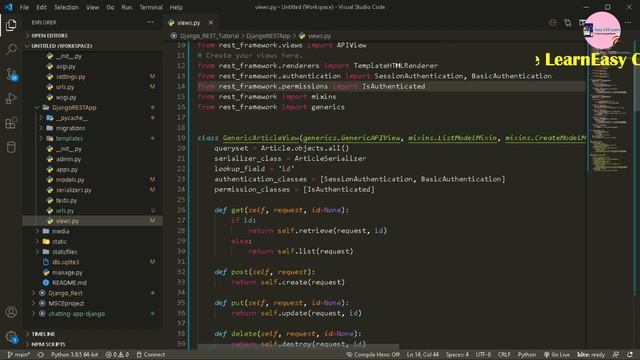The width and height of the screenshot is (640, 360).
Task: Click the Synchronize Changes icon in status bar
Action: (41, 355)
